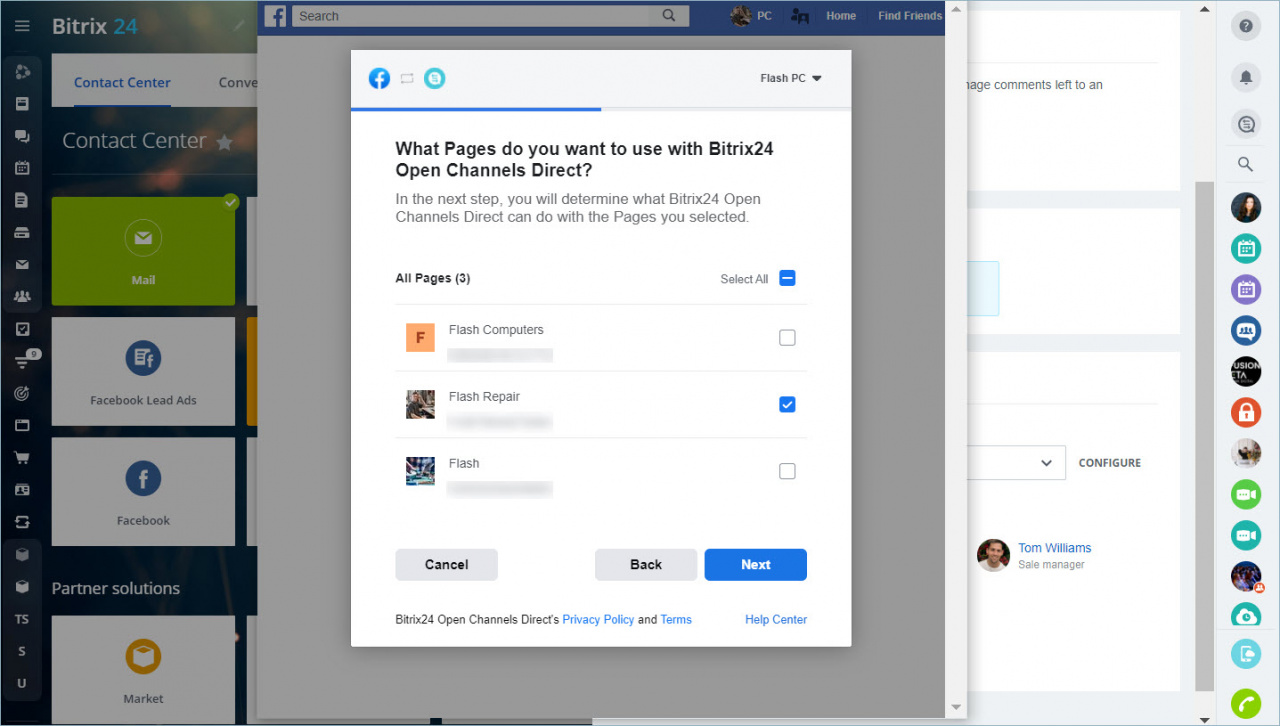The height and width of the screenshot is (726, 1280).
Task: Open the Mail channel tile
Action: click(x=143, y=251)
